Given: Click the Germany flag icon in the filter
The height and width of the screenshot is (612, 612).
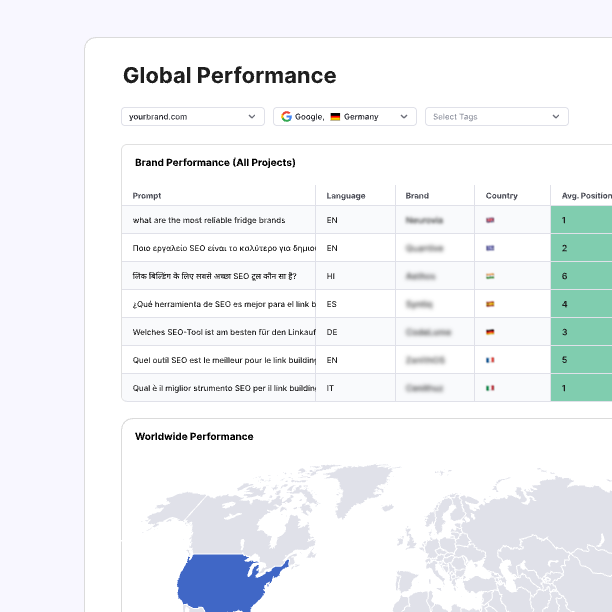Looking at the screenshot, I should tap(335, 117).
